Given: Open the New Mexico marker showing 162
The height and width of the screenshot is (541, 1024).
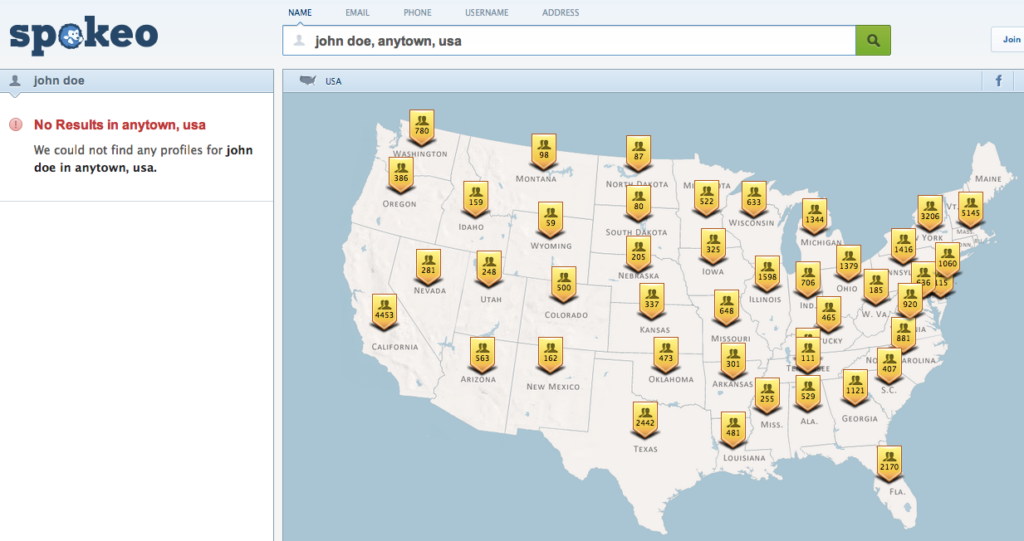Looking at the screenshot, I should [551, 355].
